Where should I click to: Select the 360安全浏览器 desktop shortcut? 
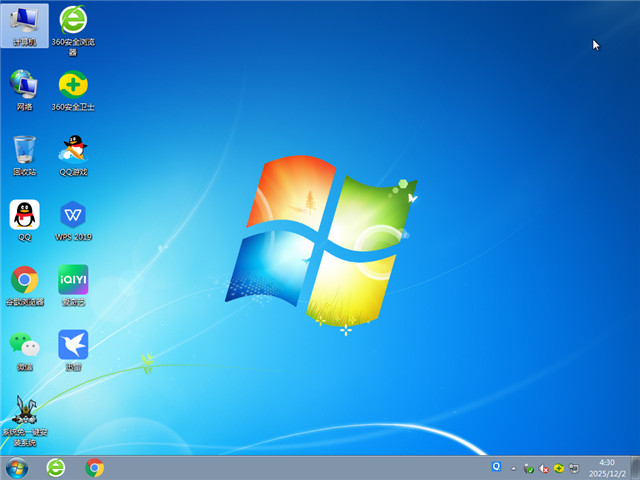click(x=73, y=22)
